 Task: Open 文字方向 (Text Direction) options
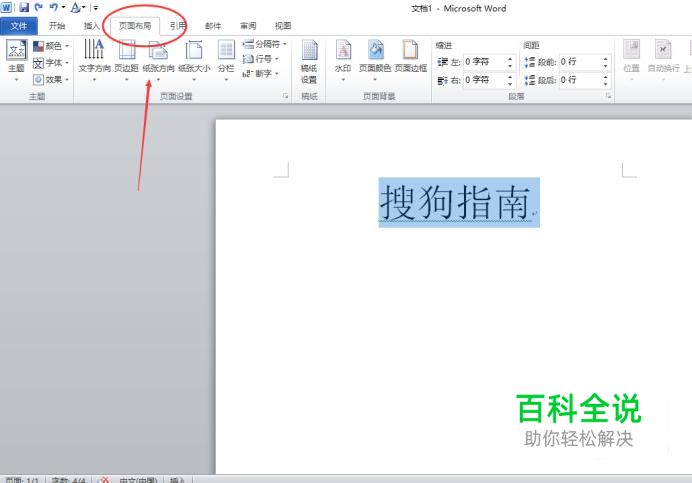94,60
